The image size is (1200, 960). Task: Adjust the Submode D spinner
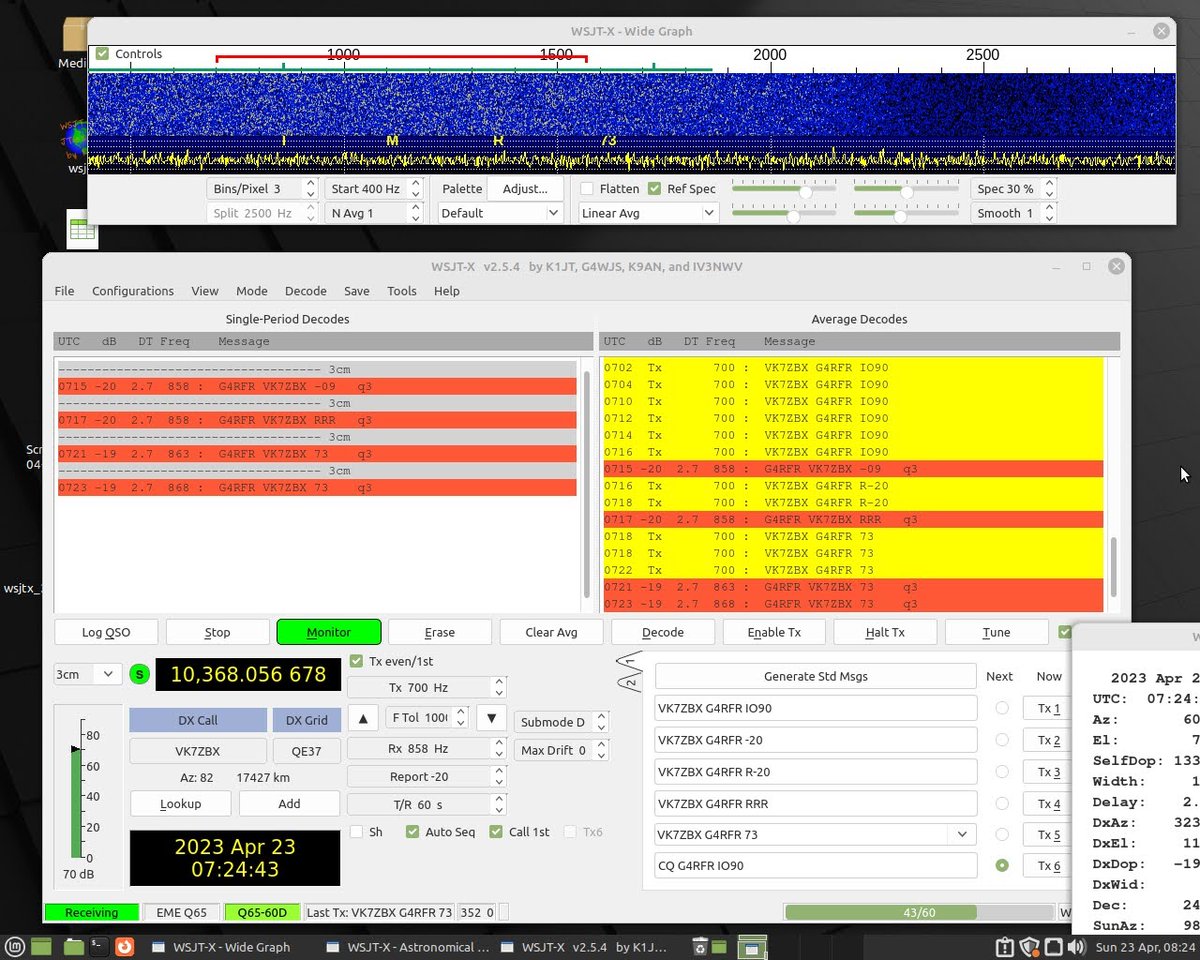(601, 722)
